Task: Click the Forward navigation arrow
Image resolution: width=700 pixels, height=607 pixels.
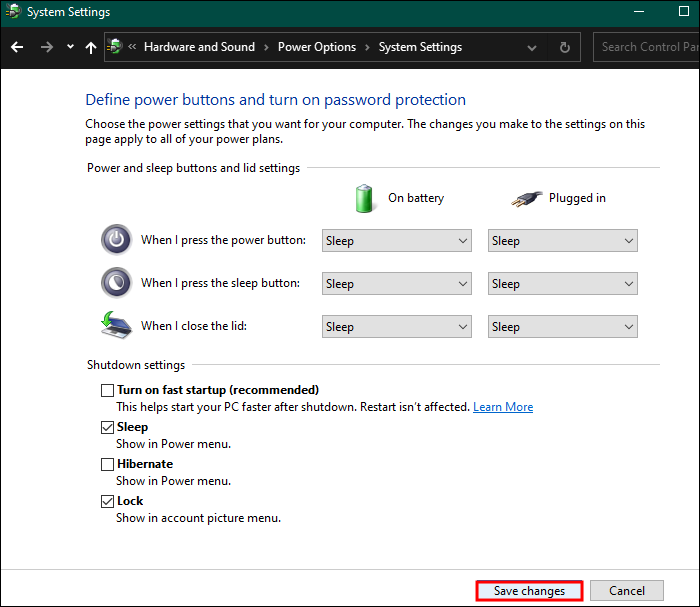Action: coord(46,47)
